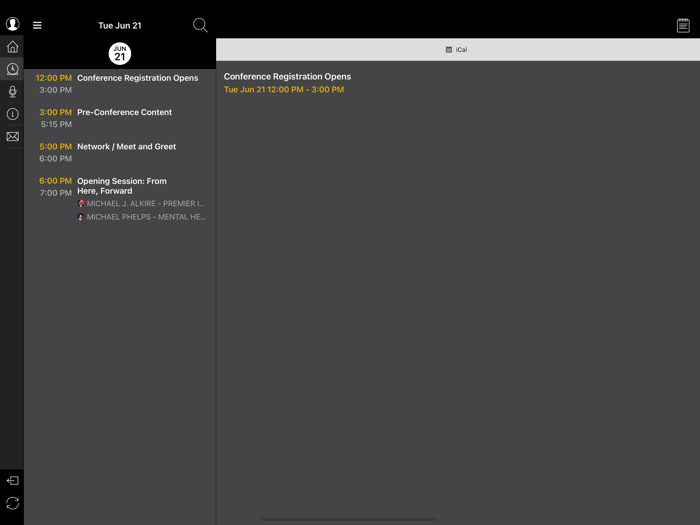Click the 12:00 PM start time
The width and height of the screenshot is (700, 525).
[x=54, y=78]
